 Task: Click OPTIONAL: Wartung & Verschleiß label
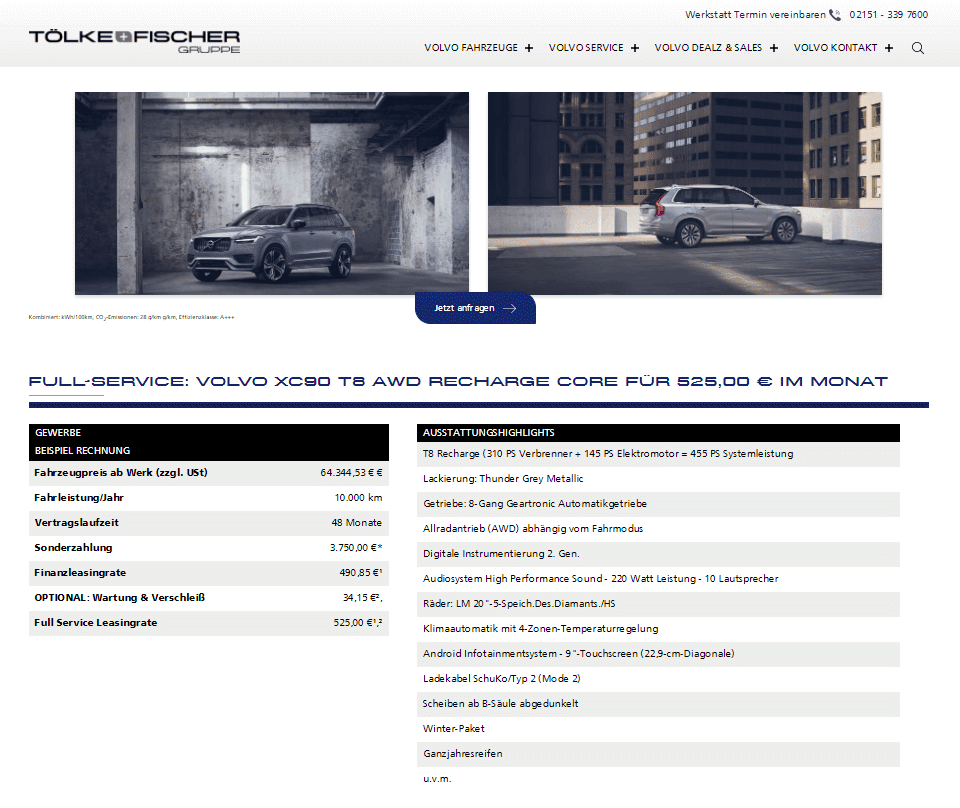click(x=119, y=598)
